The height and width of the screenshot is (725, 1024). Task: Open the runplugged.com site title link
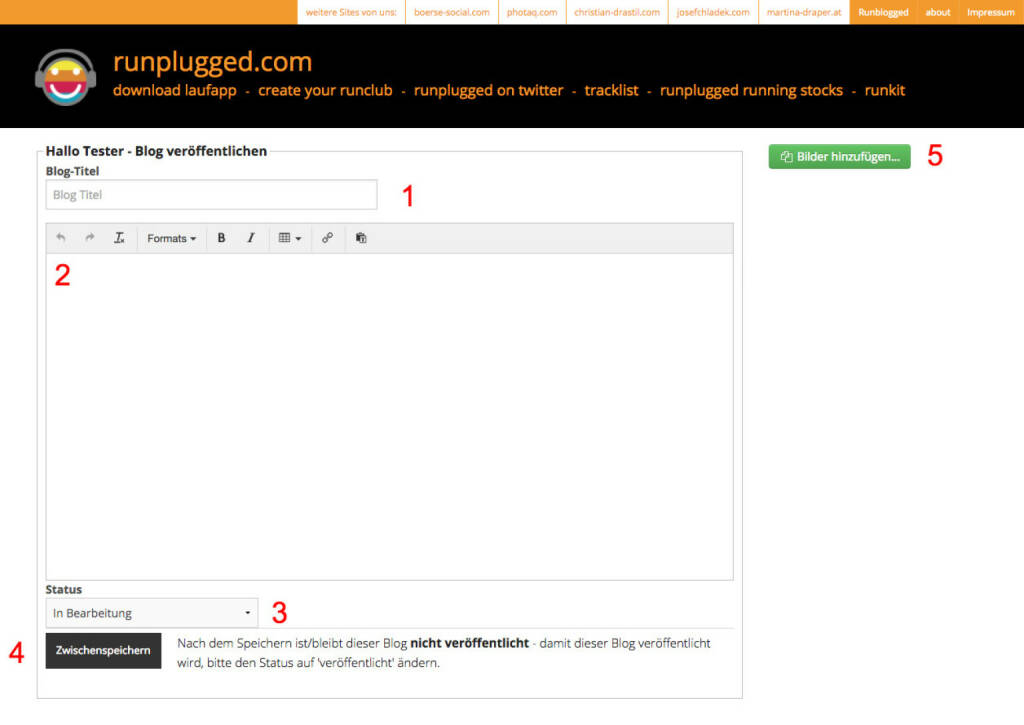coord(212,61)
